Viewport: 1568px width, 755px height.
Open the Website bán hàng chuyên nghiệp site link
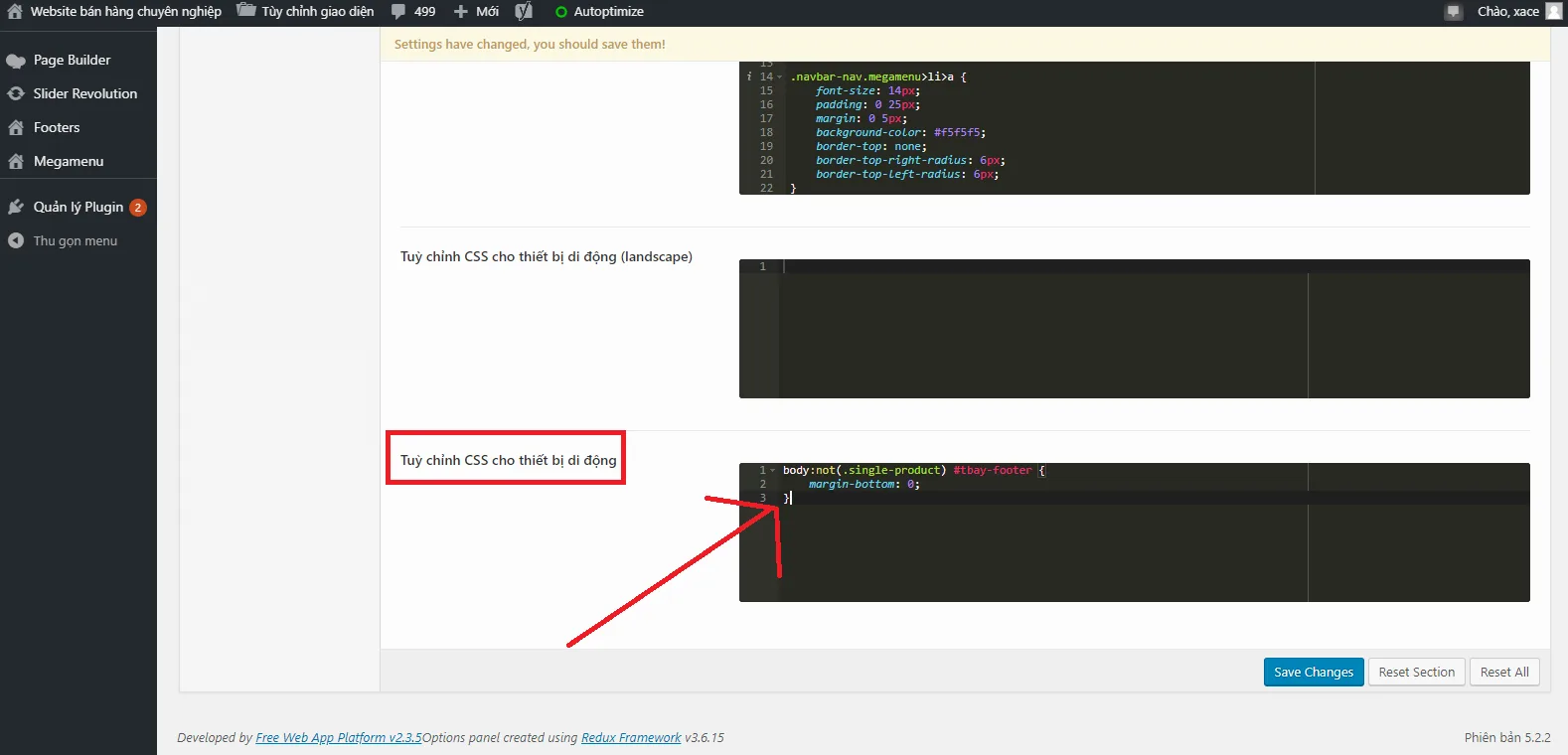click(x=126, y=12)
